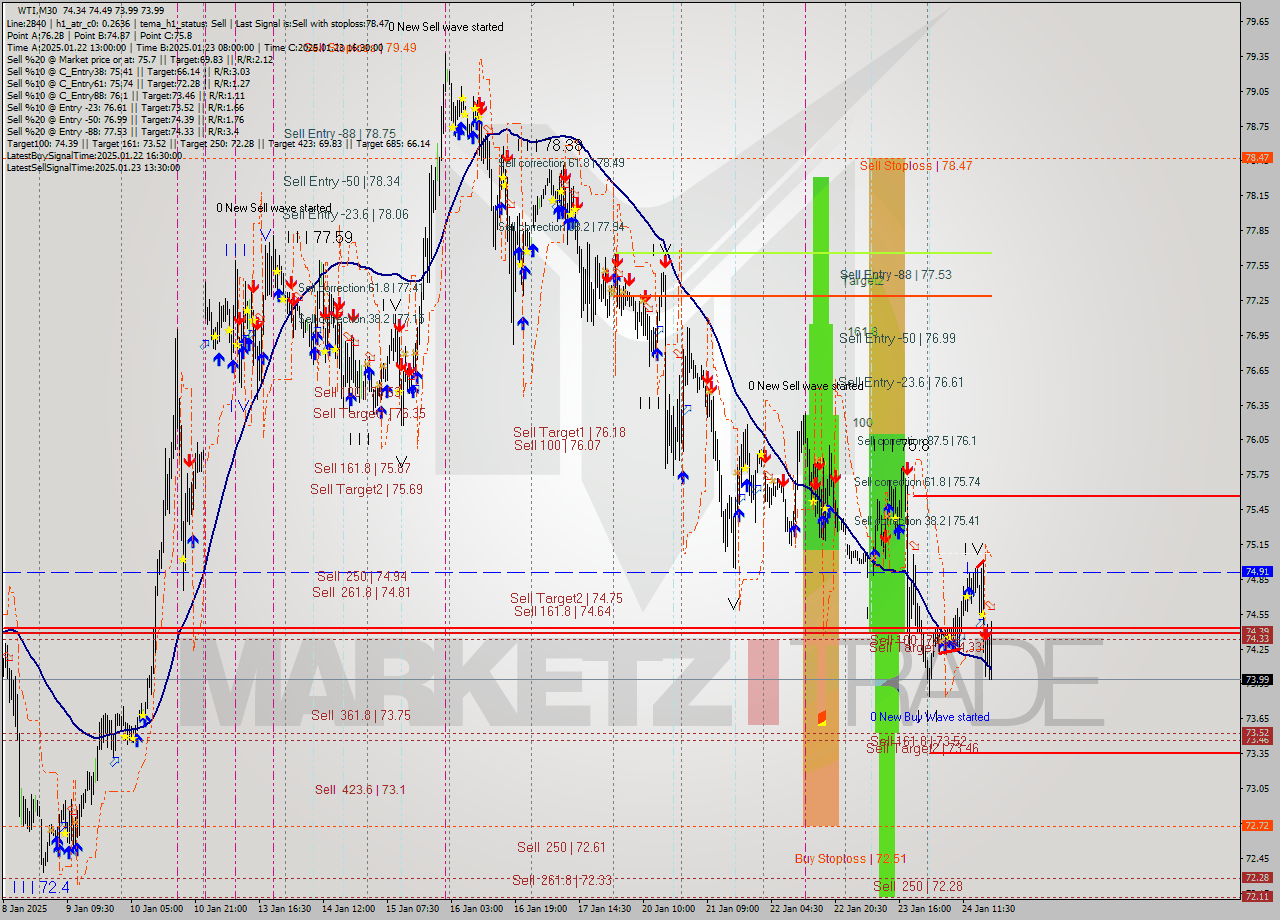Select the 'Sell correction 87.5 | 76.1' label
This screenshot has height=920, width=1280.
pos(916,441)
